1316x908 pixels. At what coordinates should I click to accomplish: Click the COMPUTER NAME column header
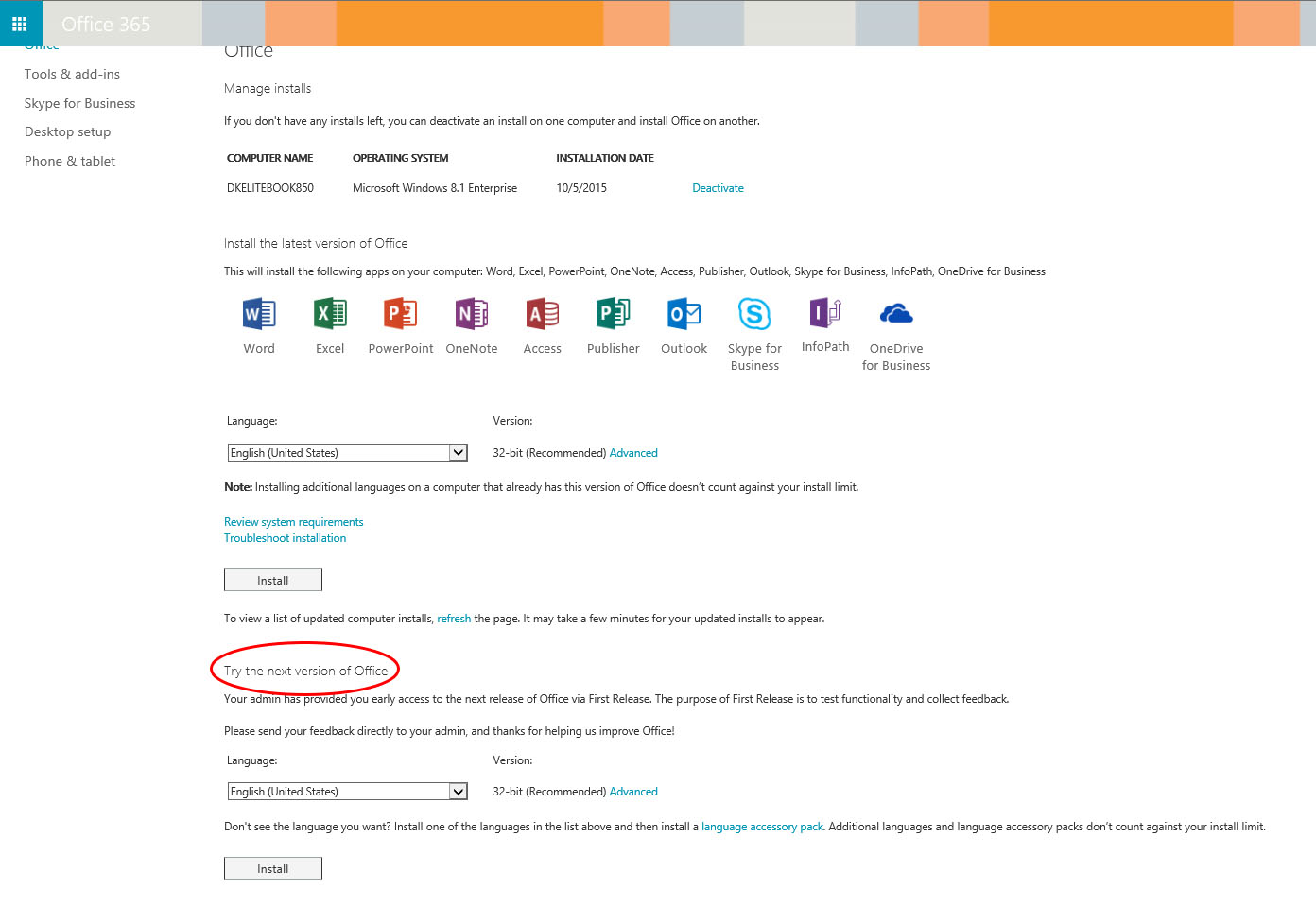[269, 158]
